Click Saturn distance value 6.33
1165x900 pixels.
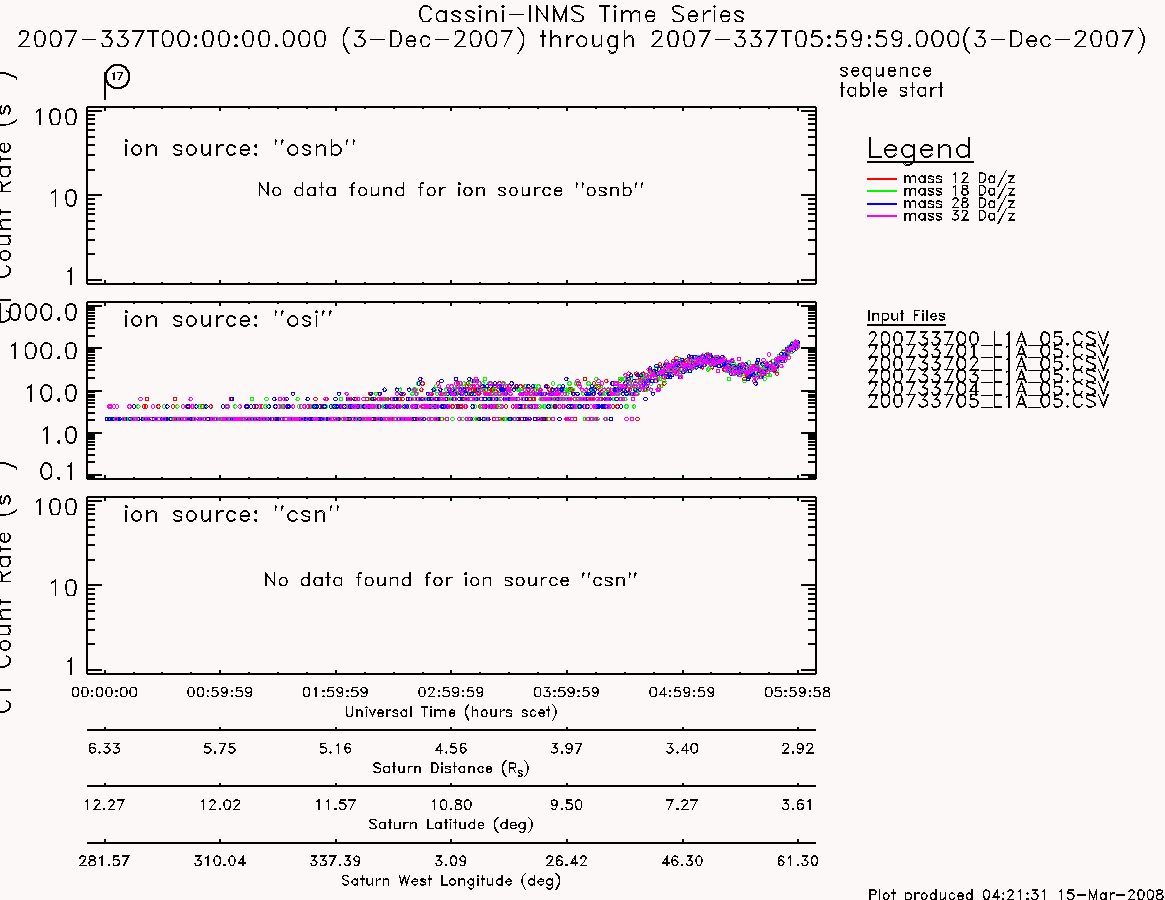[x=104, y=748]
